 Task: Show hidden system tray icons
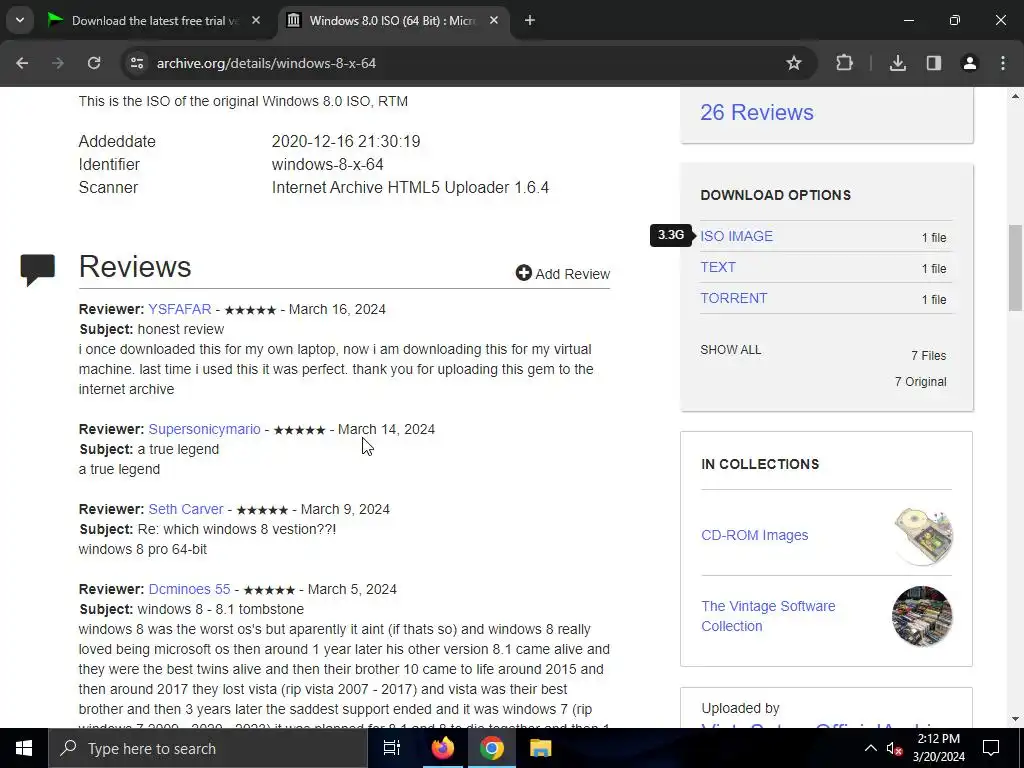pyautogui.click(x=871, y=748)
